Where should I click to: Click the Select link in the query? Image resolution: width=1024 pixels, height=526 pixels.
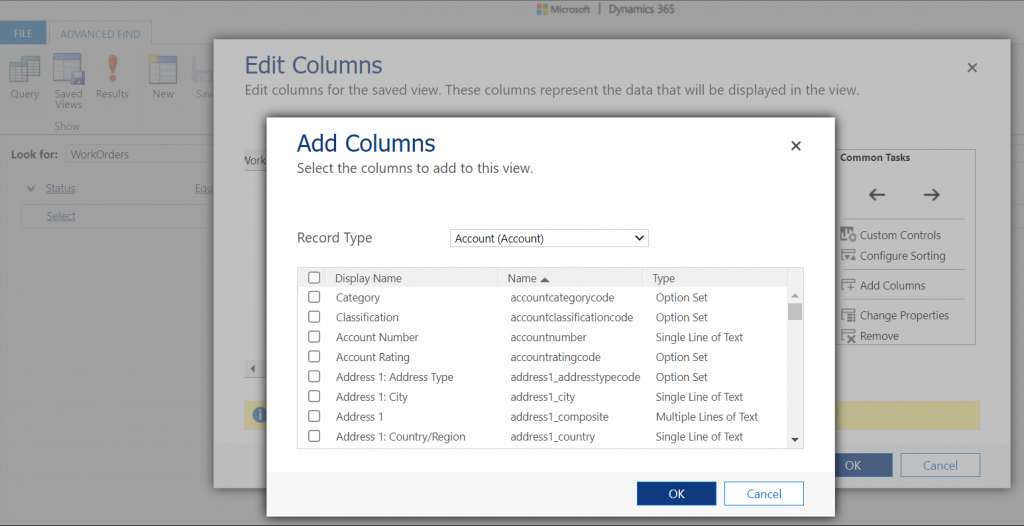(61, 216)
